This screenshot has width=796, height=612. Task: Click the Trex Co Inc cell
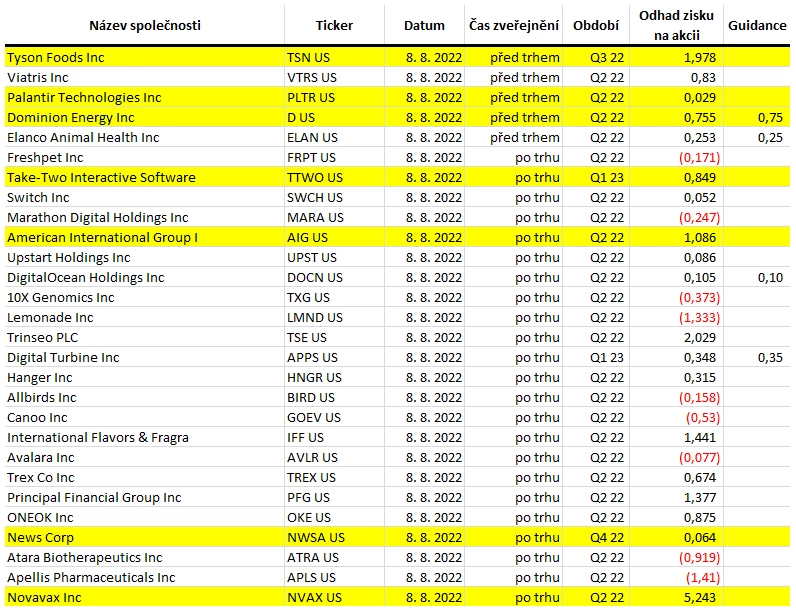145,478
